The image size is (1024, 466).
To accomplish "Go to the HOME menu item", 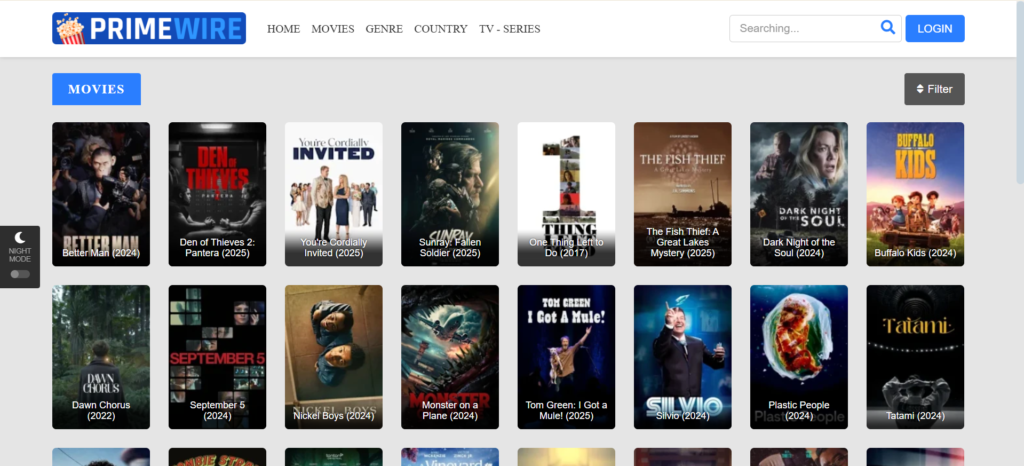I will 283,29.
